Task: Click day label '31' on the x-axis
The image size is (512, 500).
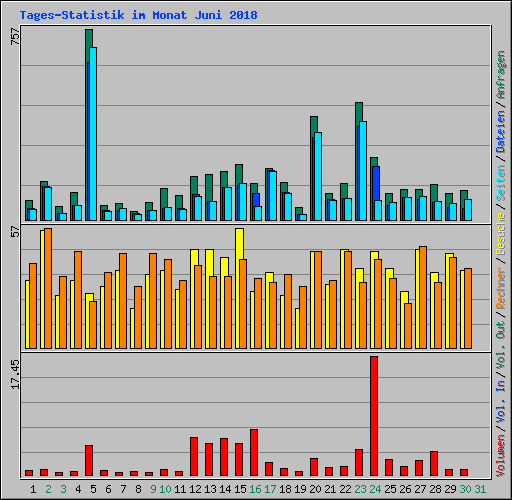Action: click(x=480, y=489)
